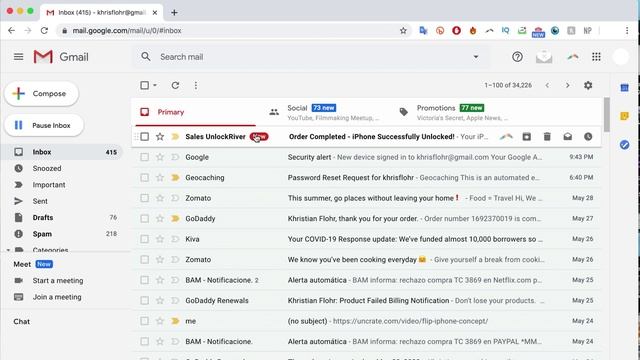640x360 pixels.
Task: Go back in browser history
Action: click(x=11, y=31)
